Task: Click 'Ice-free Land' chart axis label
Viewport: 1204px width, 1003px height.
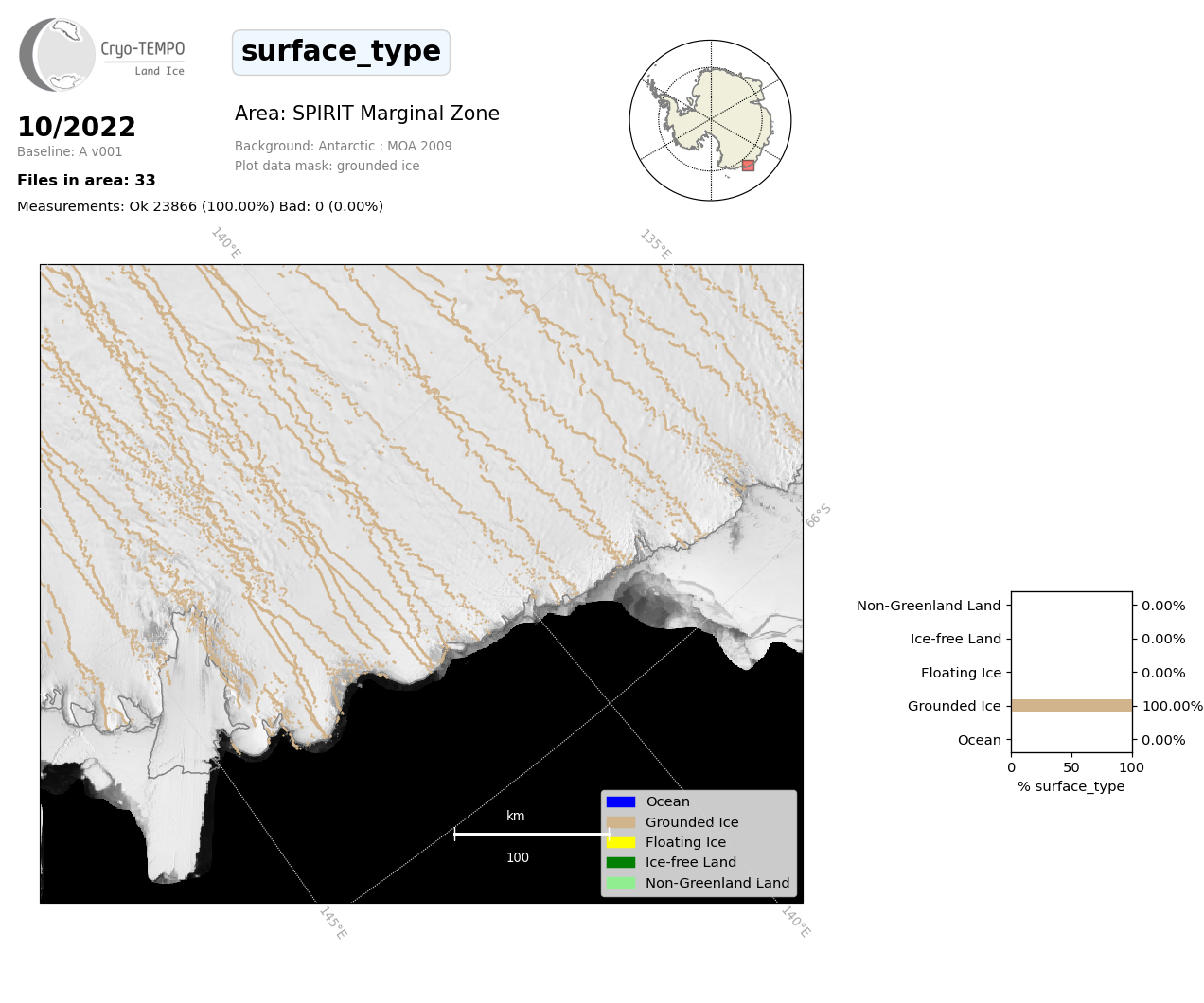Action: (x=956, y=639)
